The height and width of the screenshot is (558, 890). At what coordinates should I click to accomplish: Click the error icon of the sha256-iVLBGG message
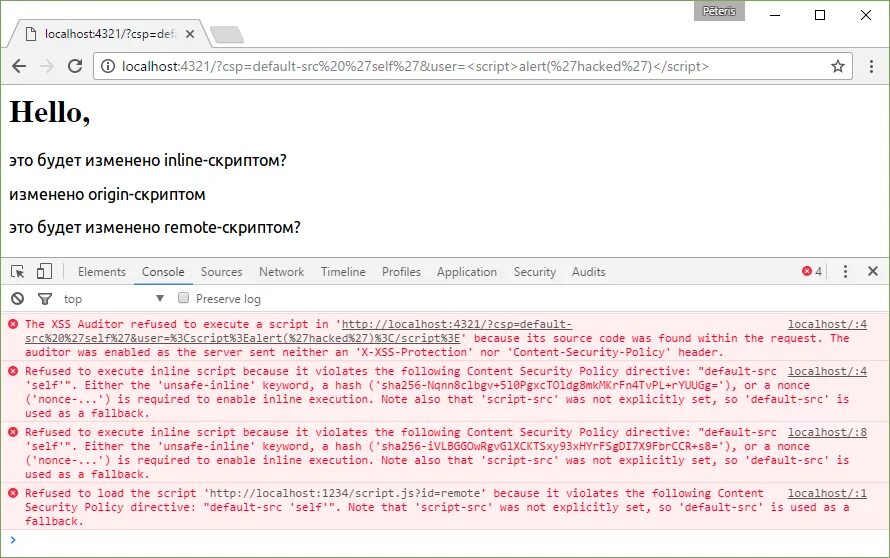(13, 432)
